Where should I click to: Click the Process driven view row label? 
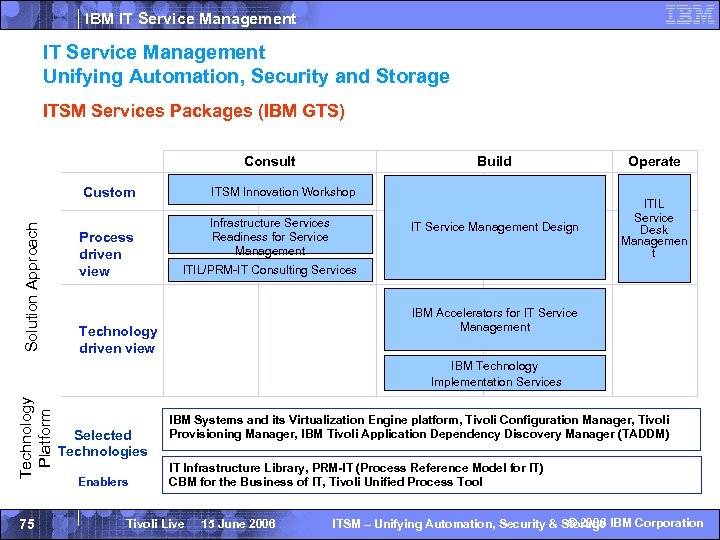(x=106, y=254)
